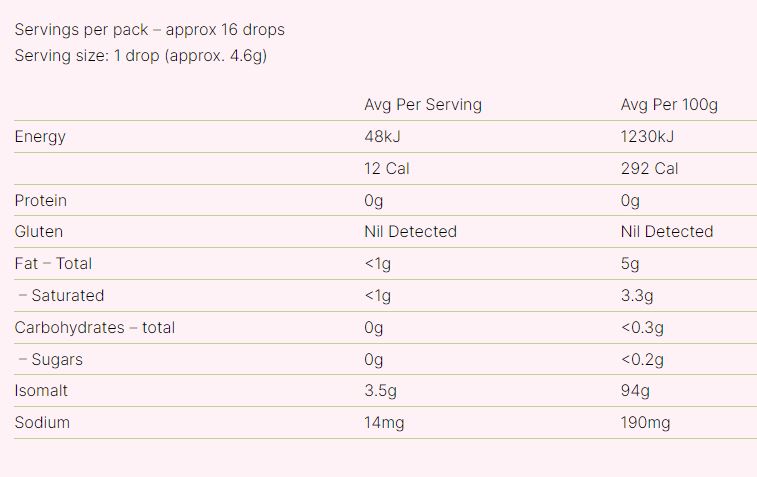Click the Energy row label
The width and height of the screenshot is (757, 477).
[x=40, y=137]
